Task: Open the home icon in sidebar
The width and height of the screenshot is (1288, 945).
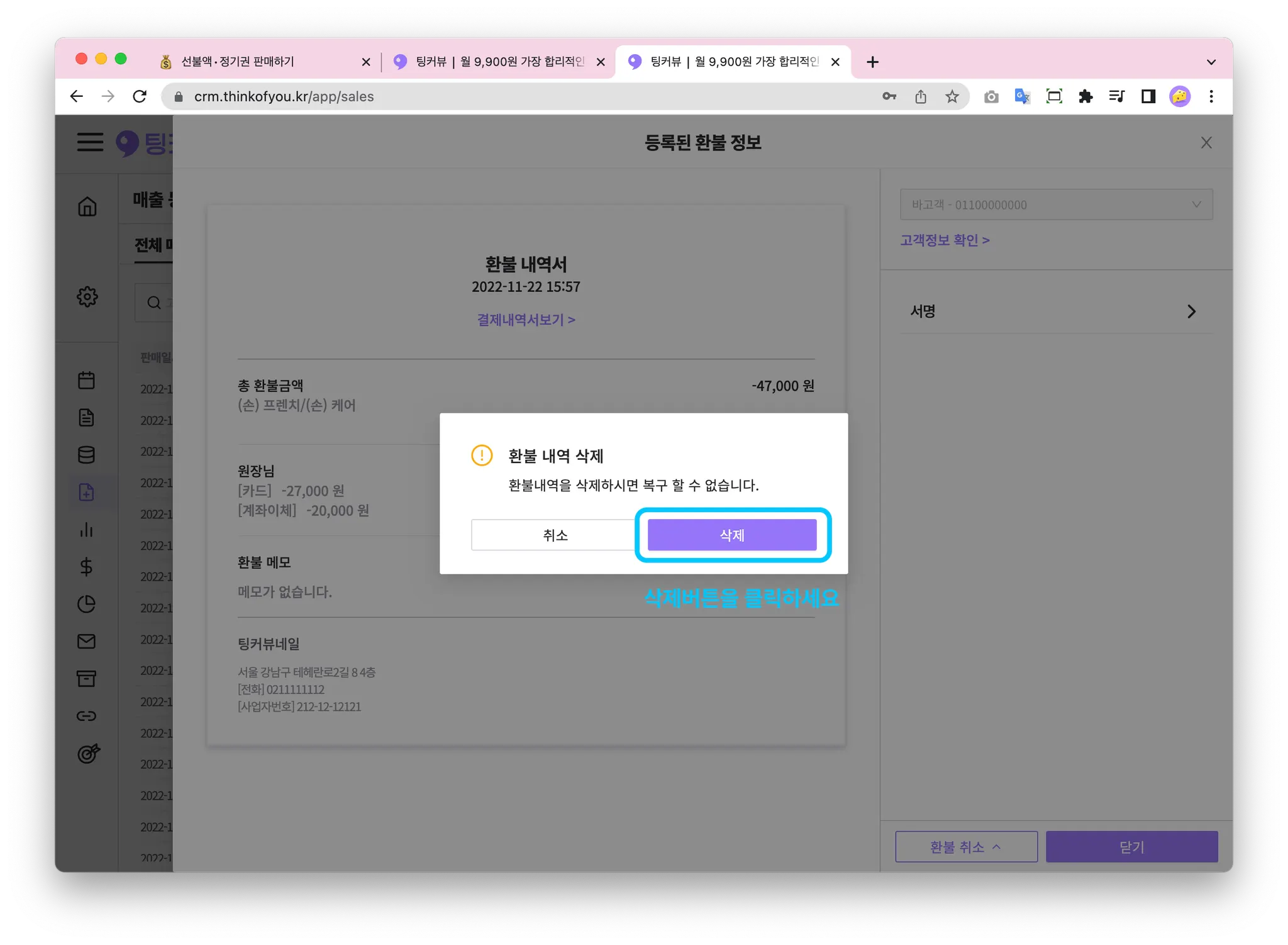Action: click(87, 206)
